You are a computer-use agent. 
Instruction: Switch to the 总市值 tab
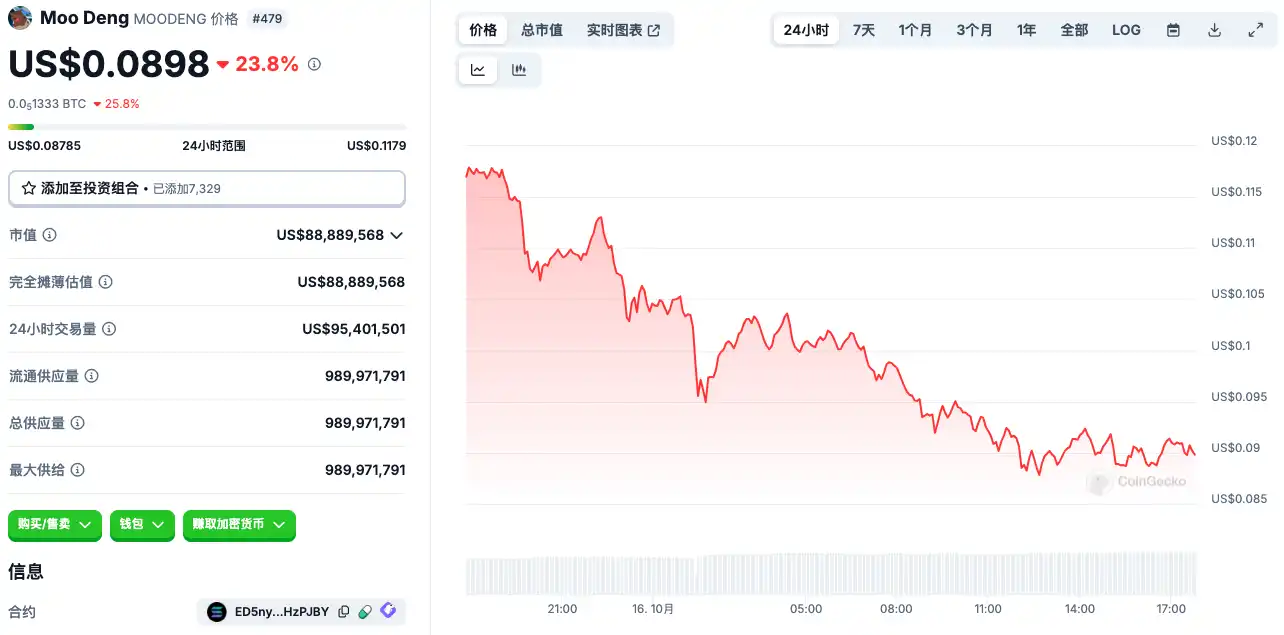[542, 30]
